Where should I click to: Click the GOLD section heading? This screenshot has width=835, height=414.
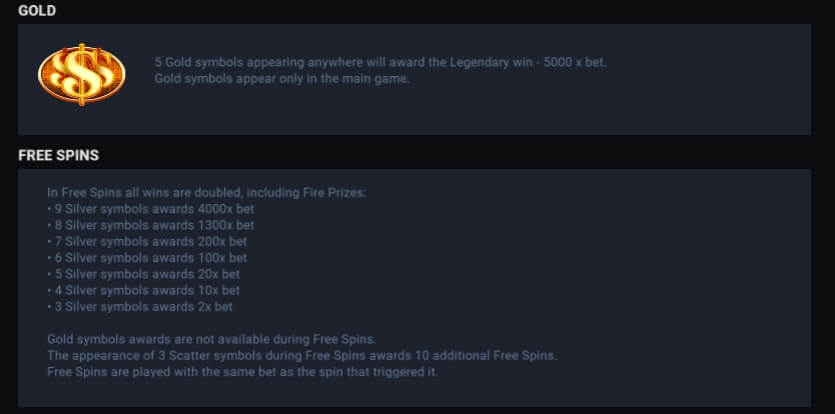coord(37,11)
